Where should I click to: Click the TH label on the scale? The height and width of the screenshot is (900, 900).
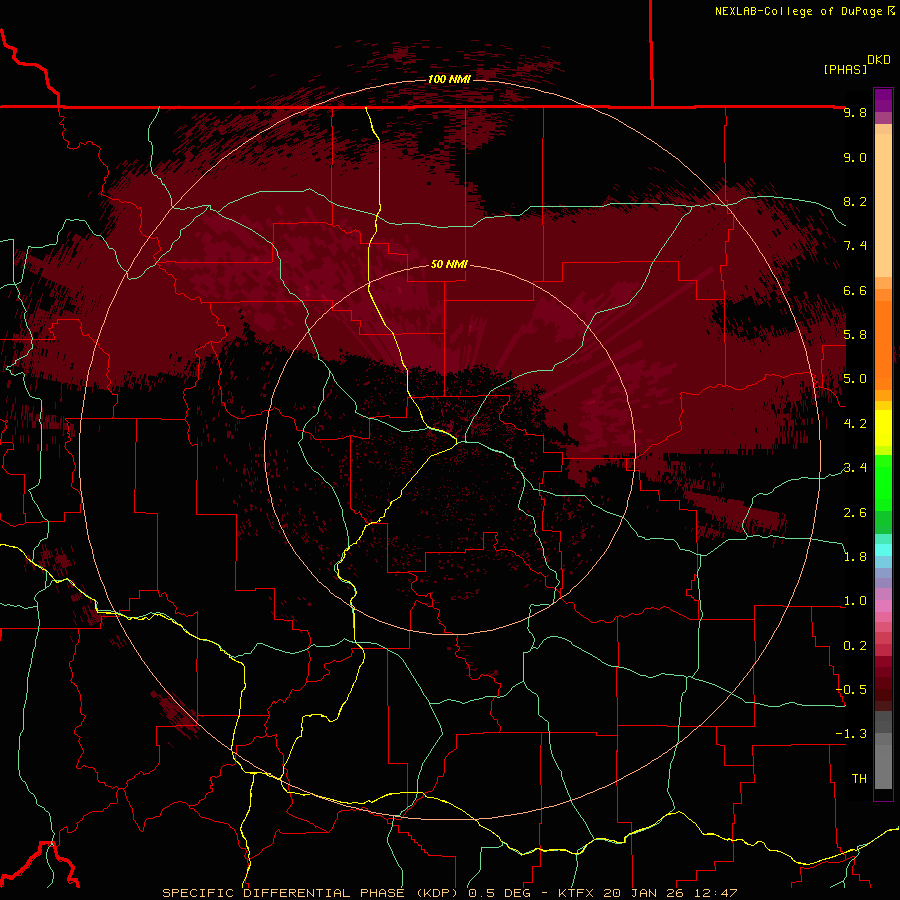859,779
